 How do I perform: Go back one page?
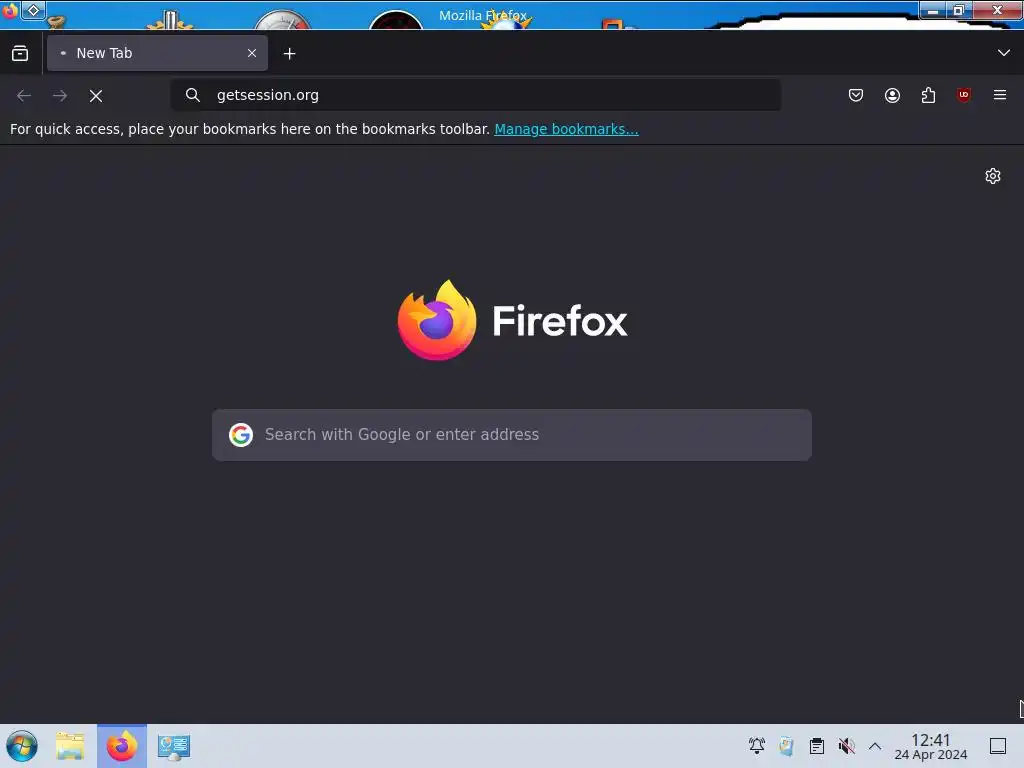[x=24, y=95]
